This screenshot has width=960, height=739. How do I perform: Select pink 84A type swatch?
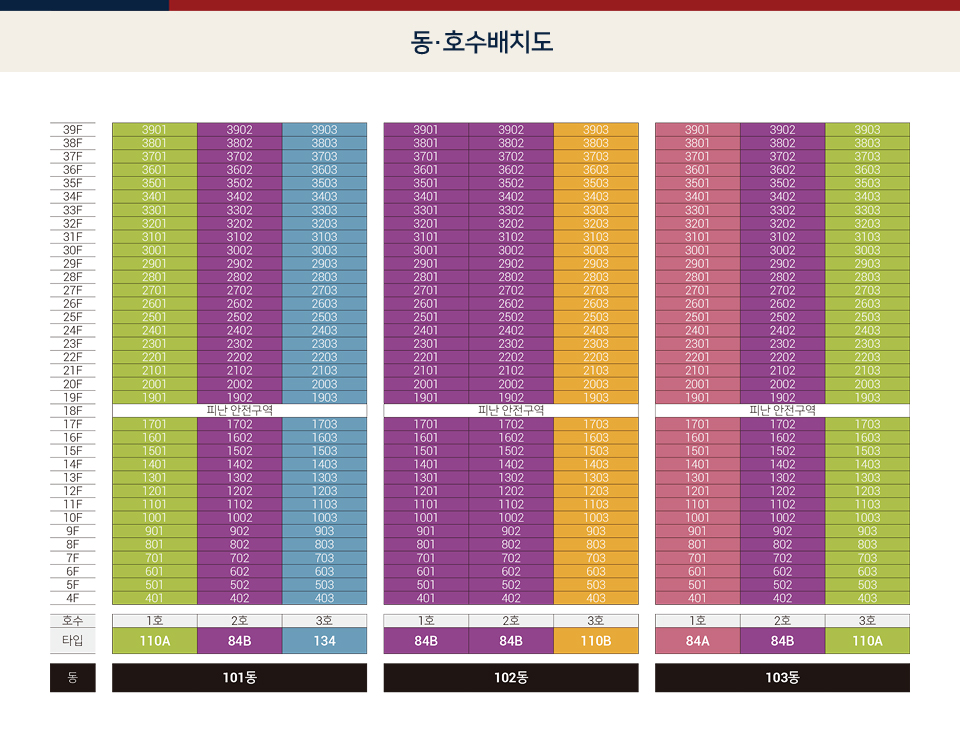point(697,640)
